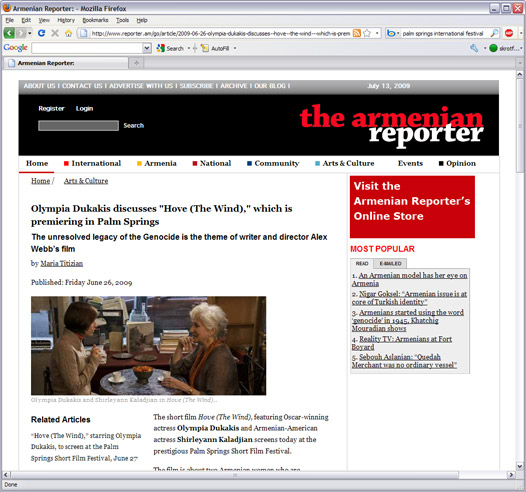526x492 pixels.
Task: Open the Google toolbar wrench settings
Action: click(474, 48)
